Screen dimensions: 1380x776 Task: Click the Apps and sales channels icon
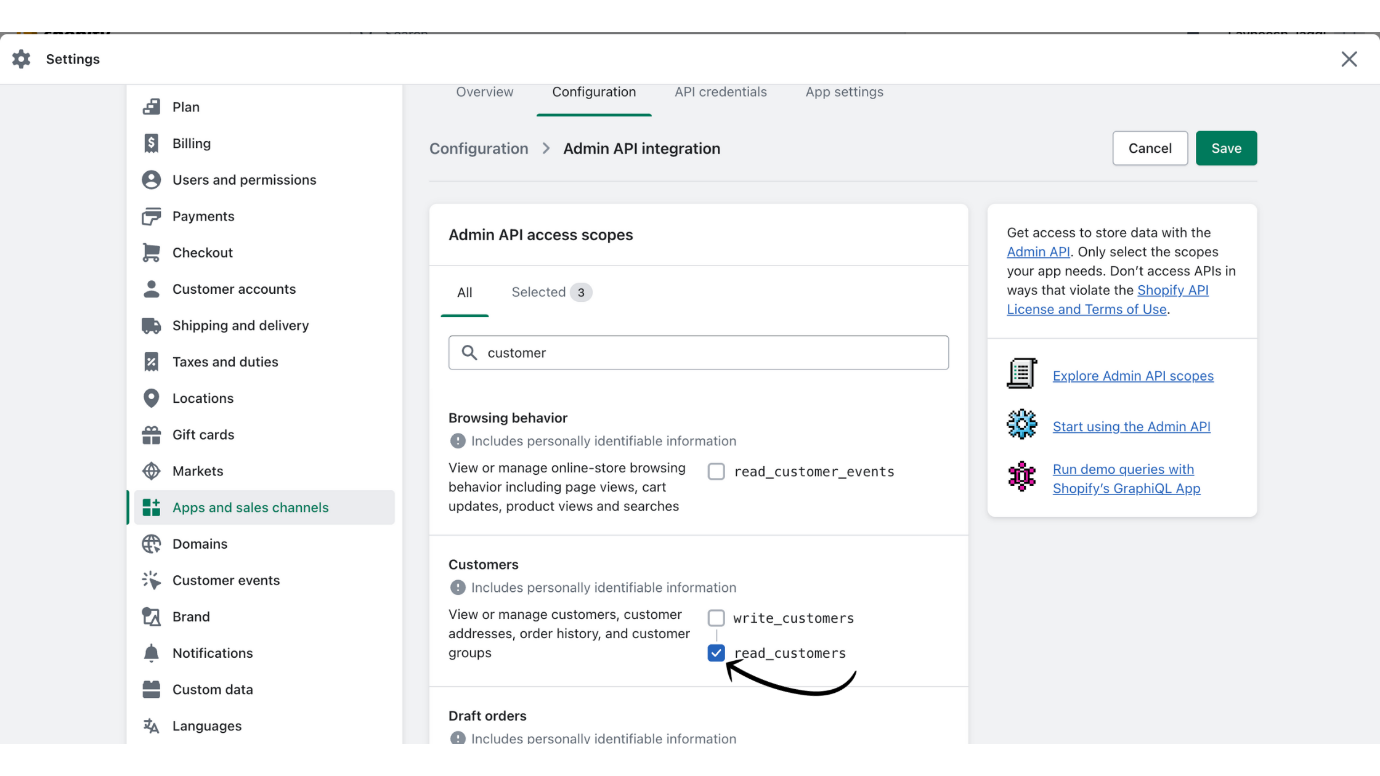(x=151, y=508)
